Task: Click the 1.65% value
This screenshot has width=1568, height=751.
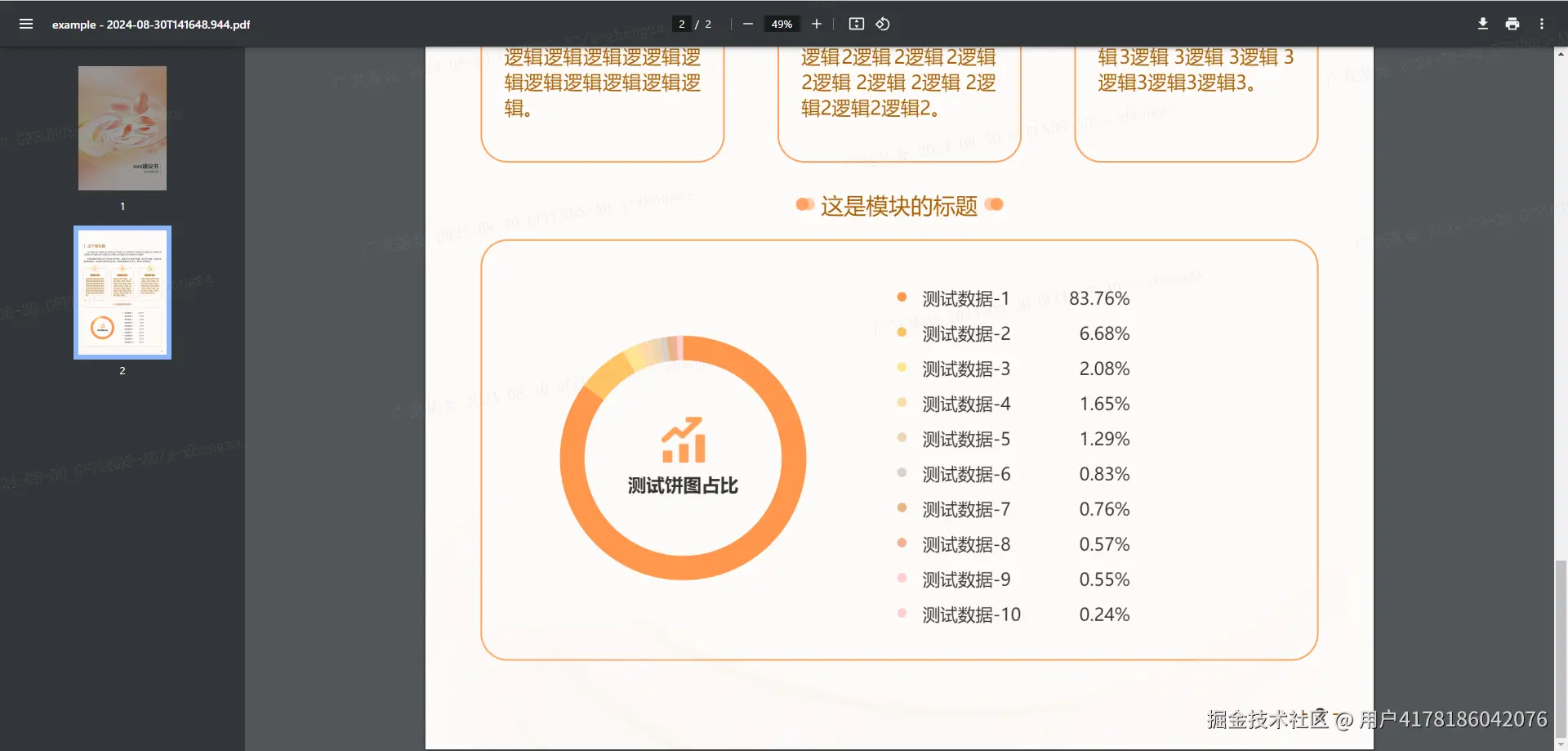Action: click(x=1104, y=404)
